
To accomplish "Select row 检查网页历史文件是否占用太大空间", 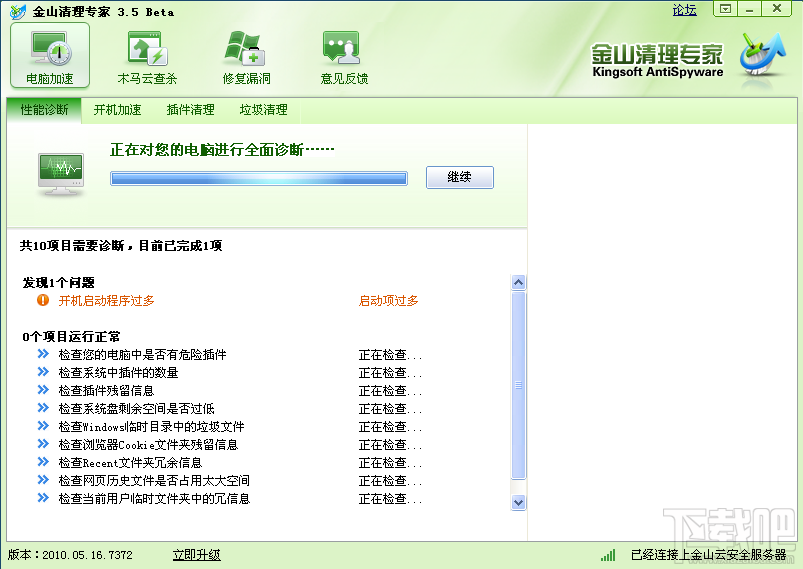I will coord(229,480).
